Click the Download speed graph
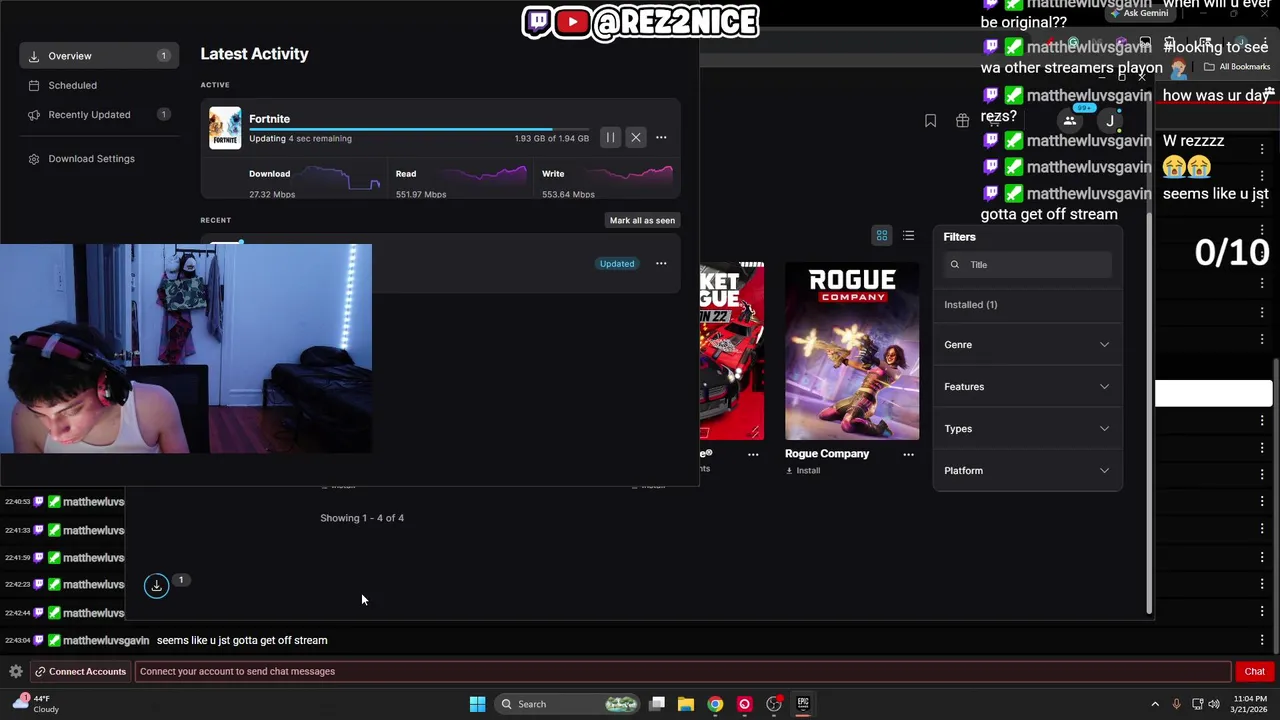Viewport: 1280px width, 720px height. click(x=342, y=180)
